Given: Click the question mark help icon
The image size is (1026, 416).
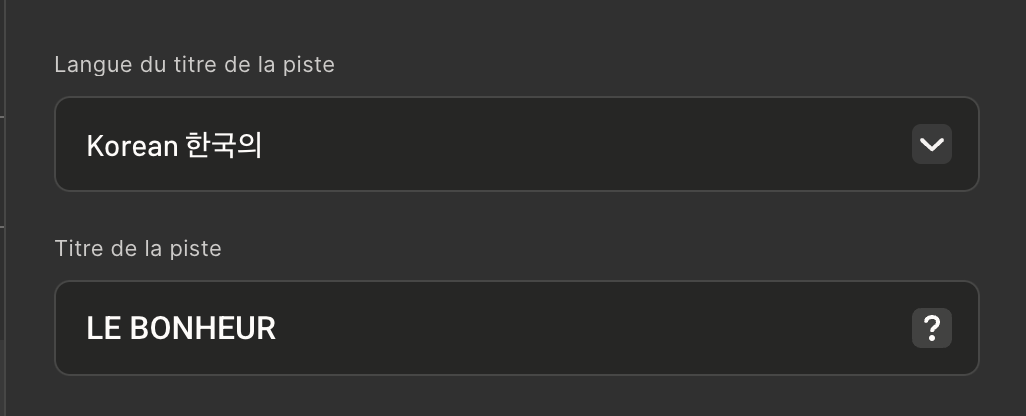Looking at the screenshot, I should (932, 328).
